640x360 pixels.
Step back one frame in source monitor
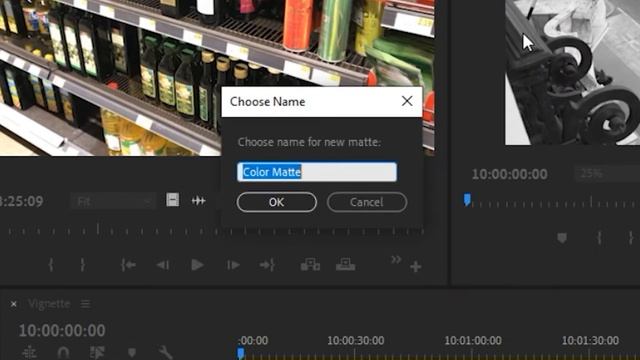coord(163,265)
